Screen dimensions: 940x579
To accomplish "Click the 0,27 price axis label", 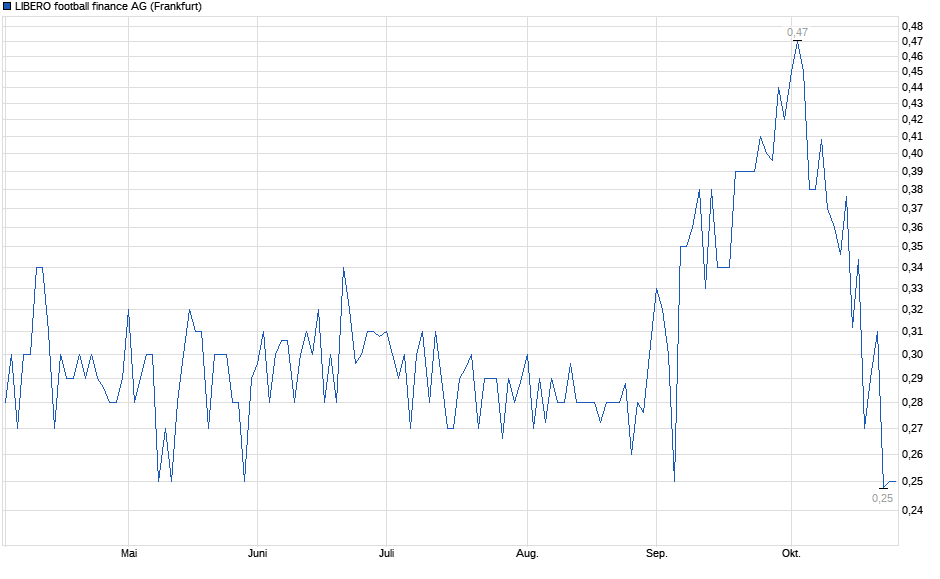I will pos(911,428).
